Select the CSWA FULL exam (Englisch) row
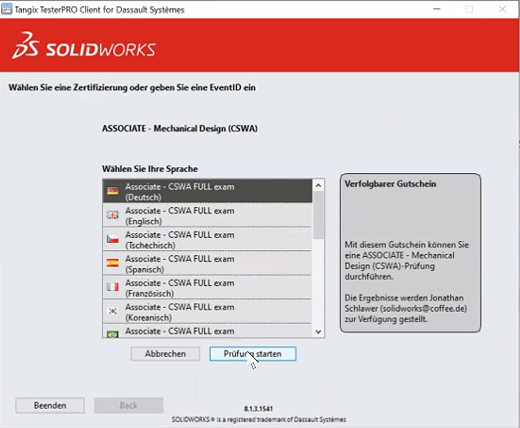This screenshot has height=428, width=520. [x=207, y=215]
